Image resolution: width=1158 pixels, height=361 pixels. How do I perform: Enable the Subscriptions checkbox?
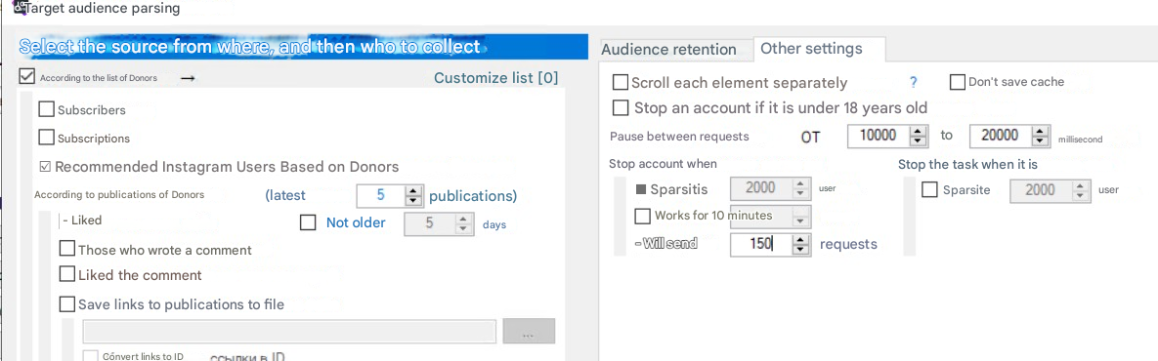point(47,137)
